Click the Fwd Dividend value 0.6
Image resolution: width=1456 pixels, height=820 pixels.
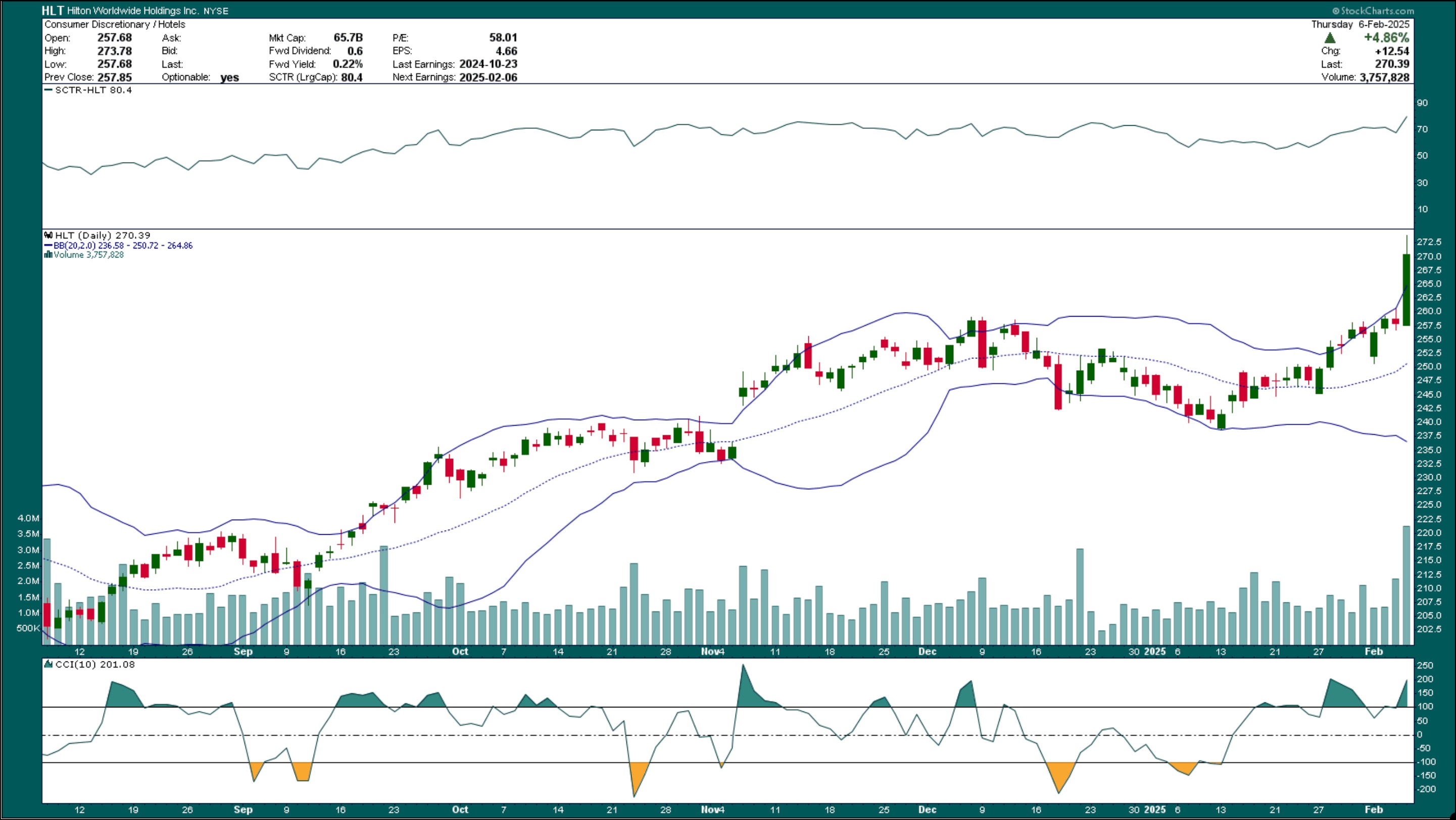tap(355, 51)
